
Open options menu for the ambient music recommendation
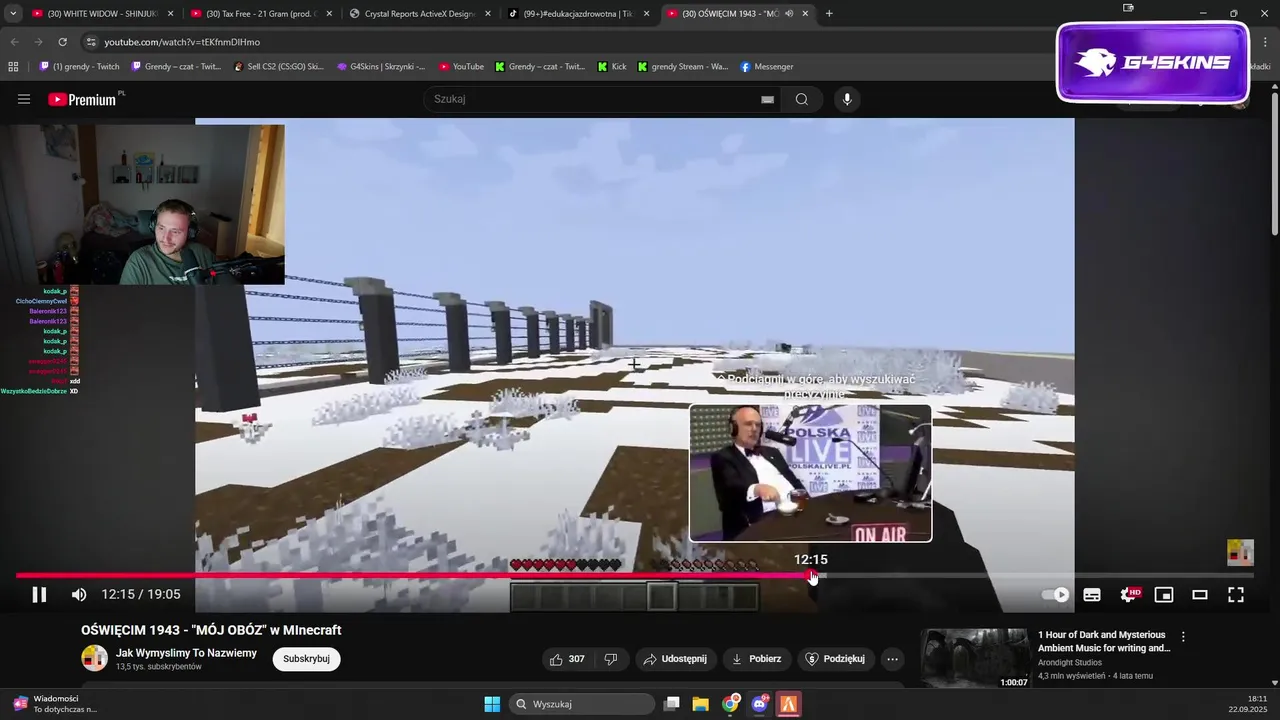pyautogui.click(x=1183, y=636)
